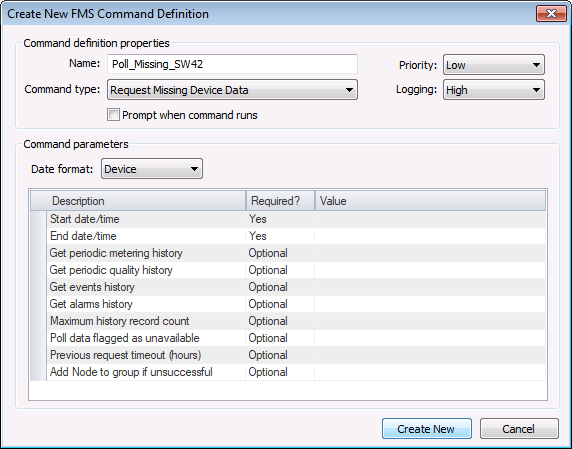Click Value cell for Get events history
Screen dimensions: 572x449
[x=430, y=287]
